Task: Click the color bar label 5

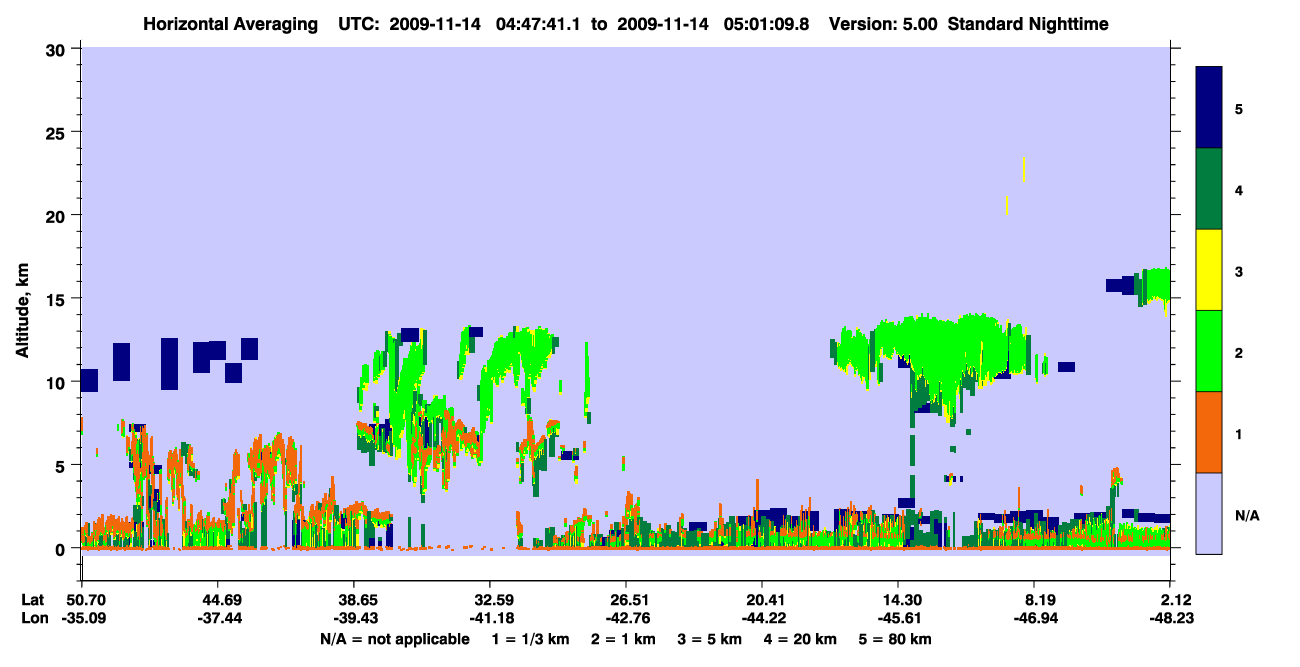Action: pyautogui.click(x=1239, y=108)
